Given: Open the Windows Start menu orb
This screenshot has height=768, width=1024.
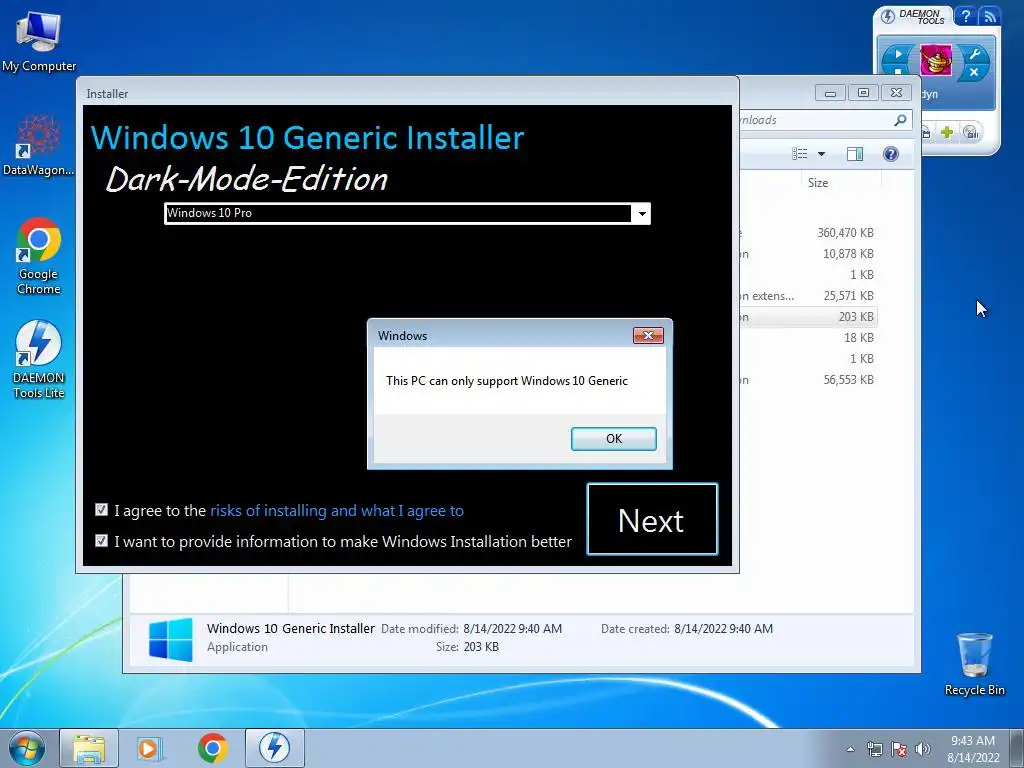Looking at the screenshot, I should pyautogui.click(x=27, y=748).
